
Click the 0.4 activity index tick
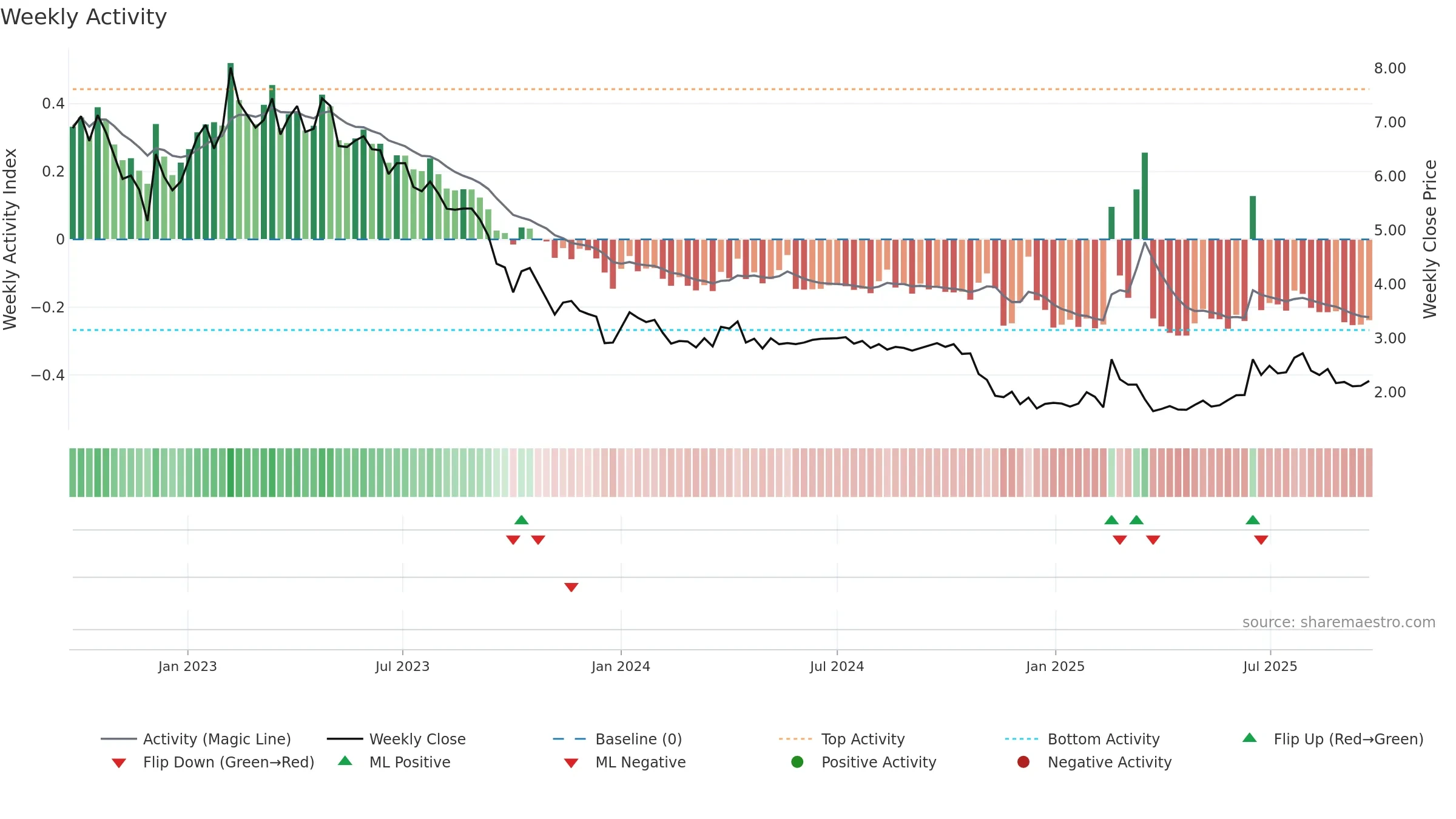(53, 104)
